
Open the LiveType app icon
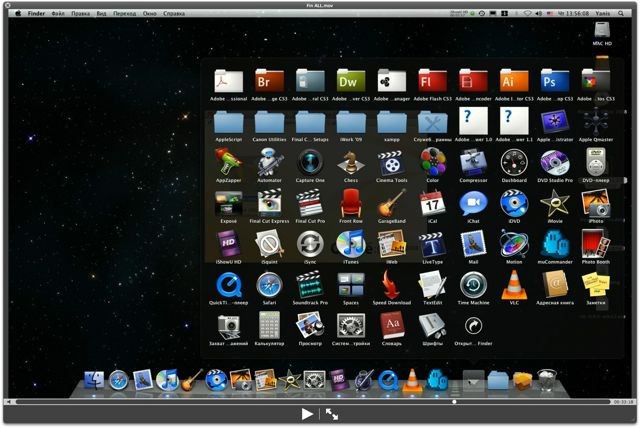pos(433,244)
